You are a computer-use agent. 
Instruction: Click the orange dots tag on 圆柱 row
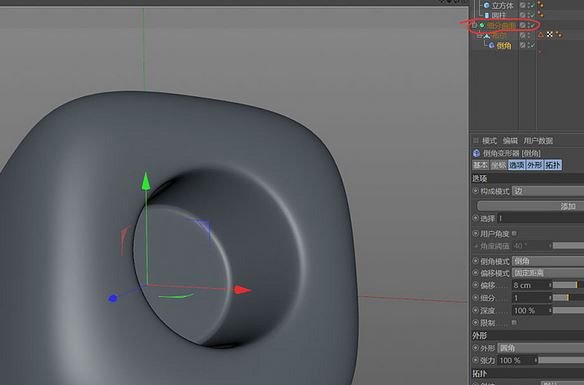click(540, 15)
